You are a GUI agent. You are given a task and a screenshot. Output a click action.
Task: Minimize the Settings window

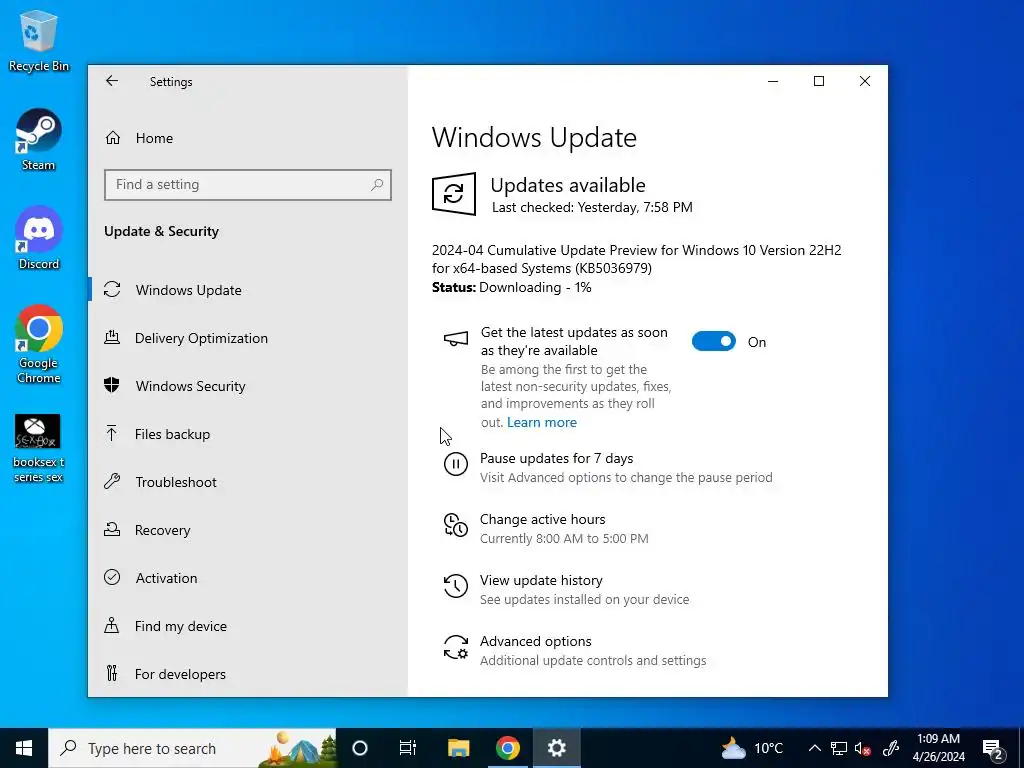[x=773, y=81]
